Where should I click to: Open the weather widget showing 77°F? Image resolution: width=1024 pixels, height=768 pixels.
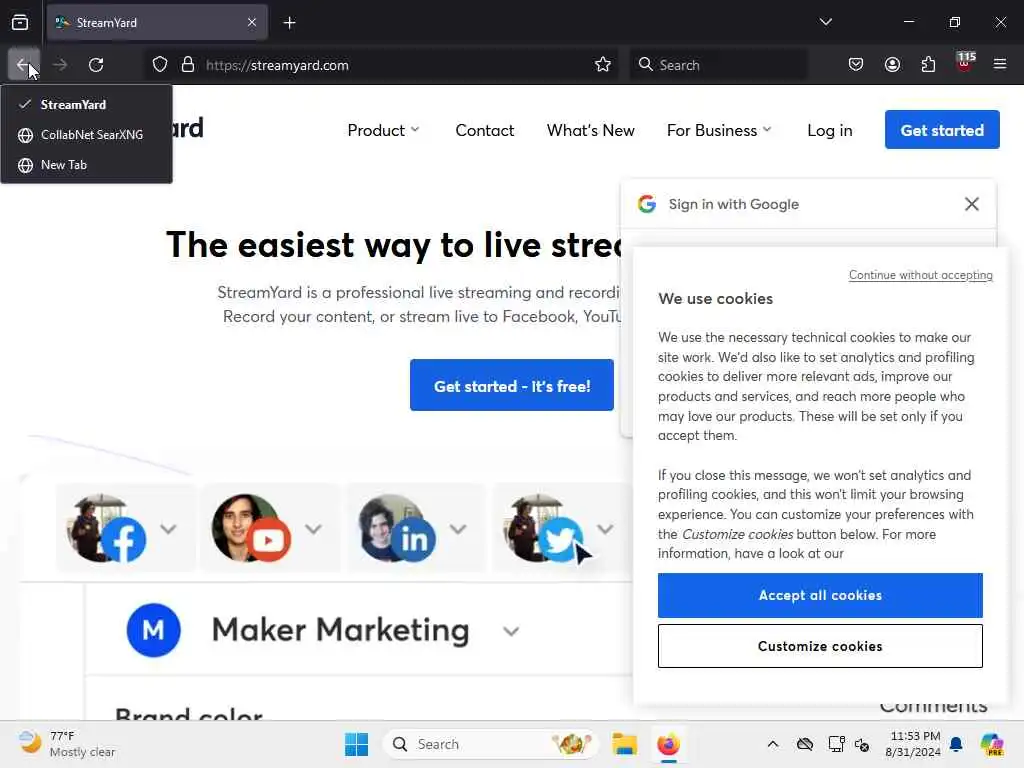pyautogui.click(x=67, y=744)
